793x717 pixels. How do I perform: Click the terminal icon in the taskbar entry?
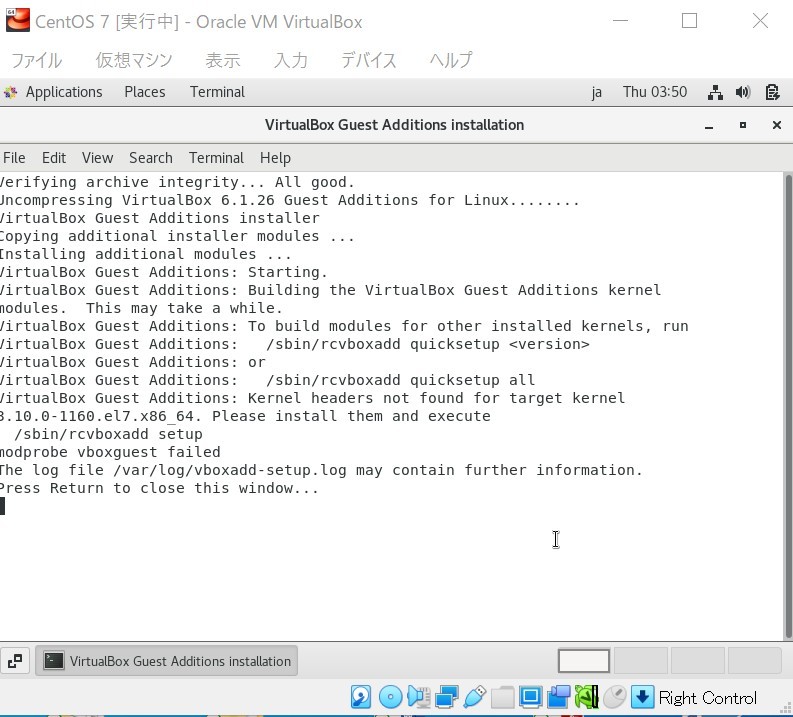pyautogui.click(x=54, y=661)
